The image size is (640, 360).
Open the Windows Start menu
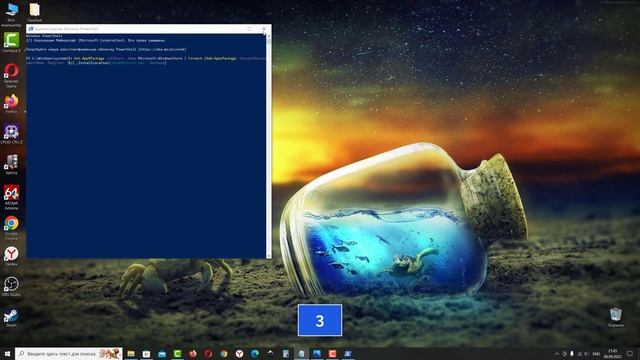[7, 353]
